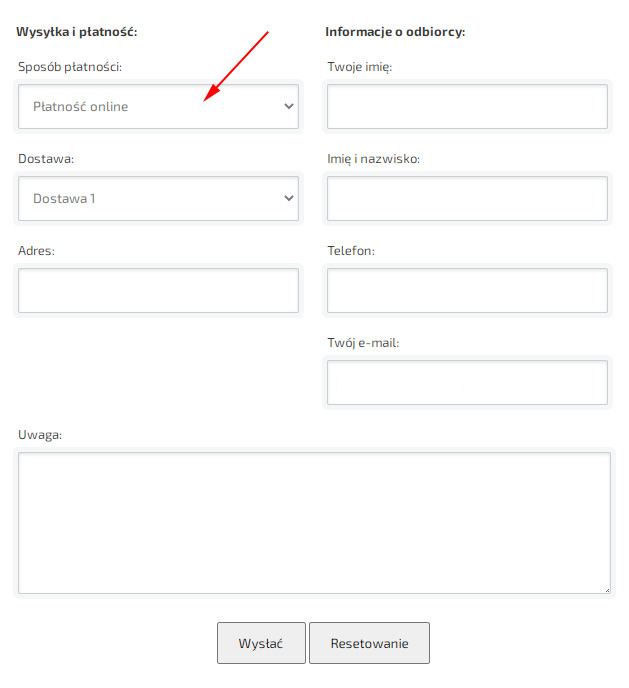The width and height of the screenshot is (629, 688).
Task: Focus the Twoje imię text field
Action: click(467, 106)
